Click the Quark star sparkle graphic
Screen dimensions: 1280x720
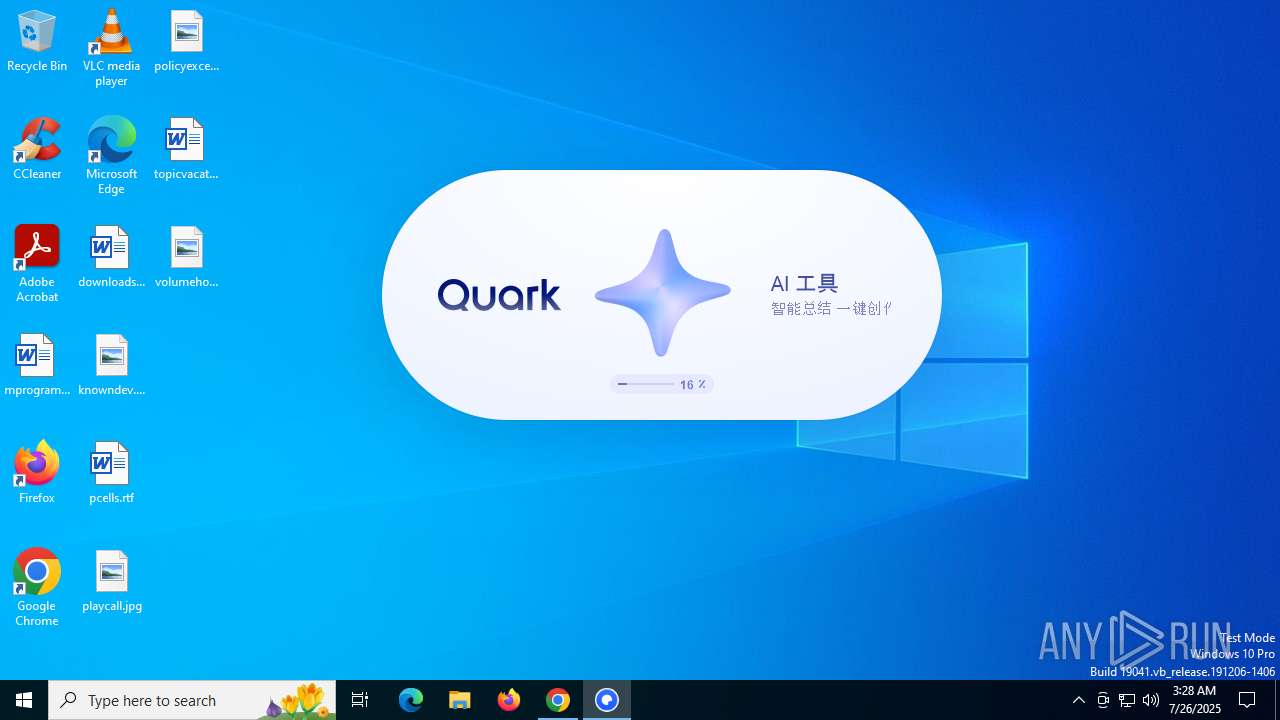pyautogui.click(x=662, y=292)
